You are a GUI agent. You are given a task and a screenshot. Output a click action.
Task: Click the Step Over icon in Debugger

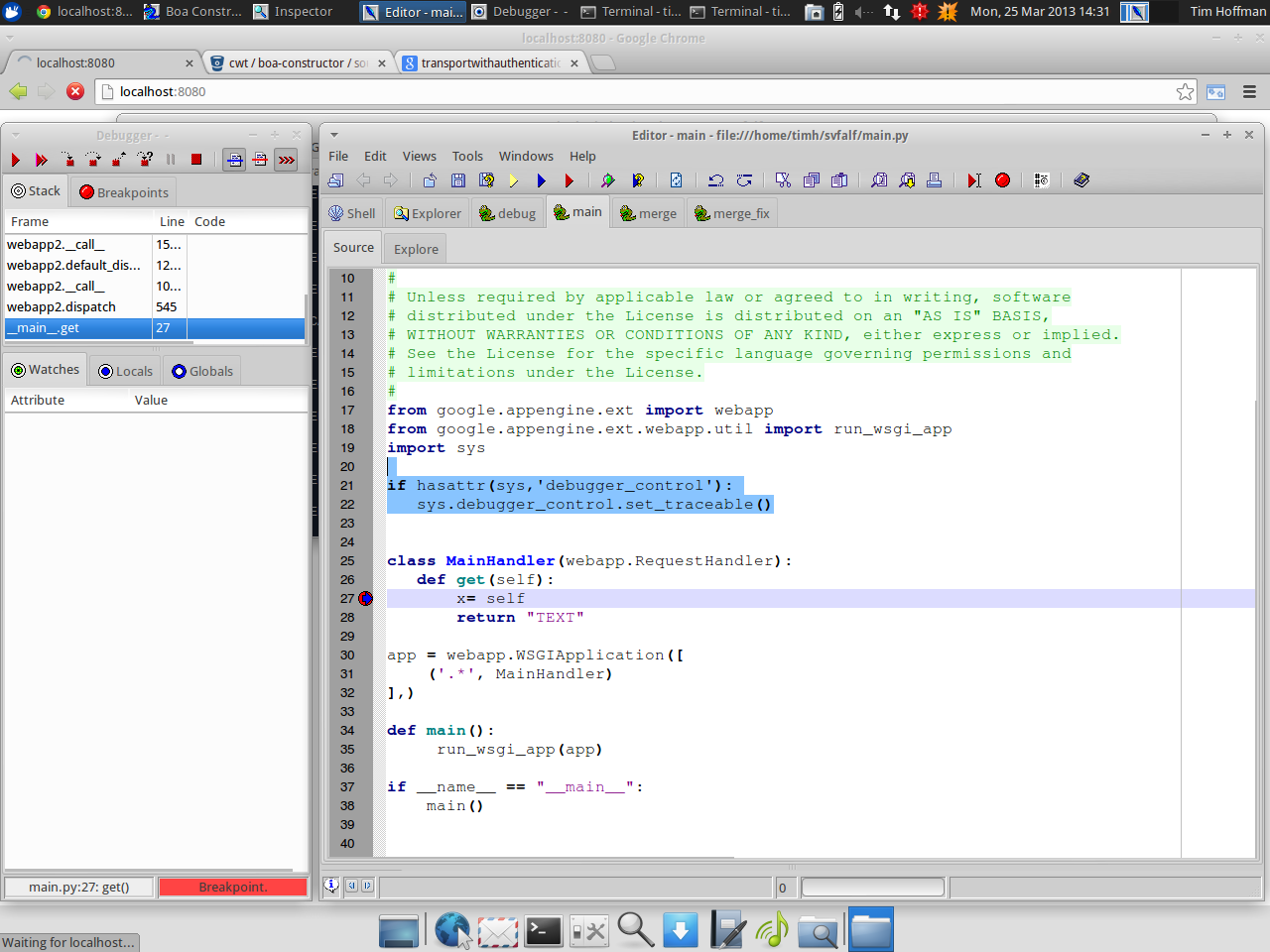[x=93, y=160]
